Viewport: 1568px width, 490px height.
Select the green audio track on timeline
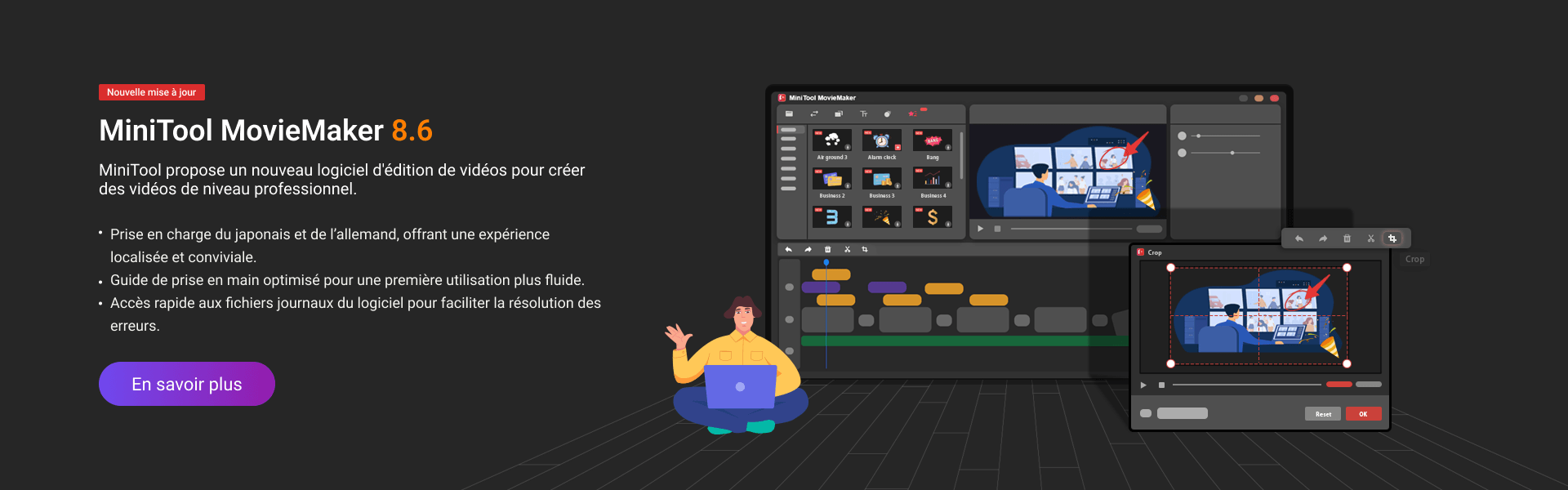964,341
